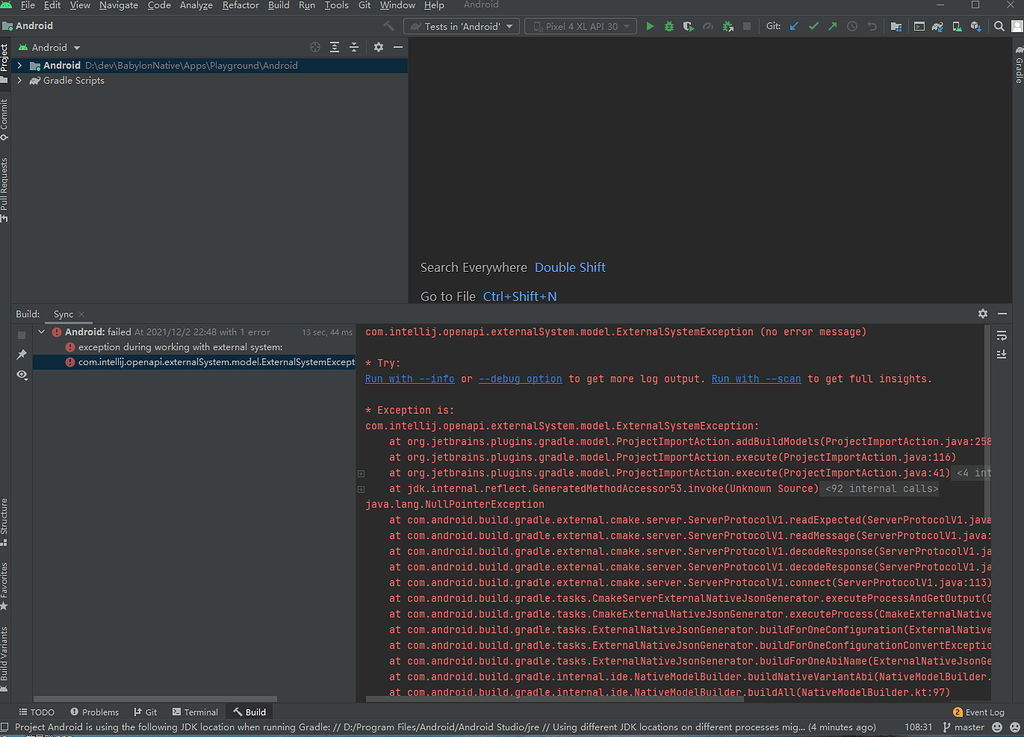The width and height of the screenshot is (1024, 737).
Task: Click Collapse All in Project panel
Action: pos(353,47)
